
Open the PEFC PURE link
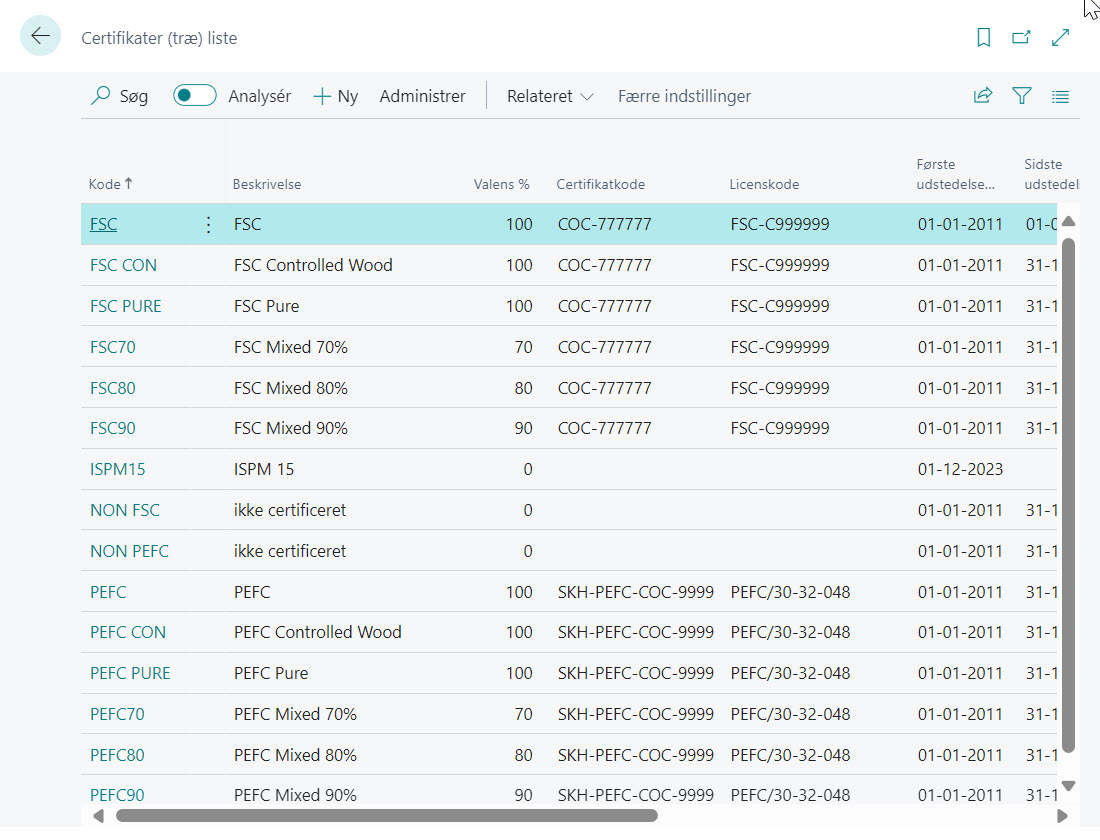[x=130, y=673]
